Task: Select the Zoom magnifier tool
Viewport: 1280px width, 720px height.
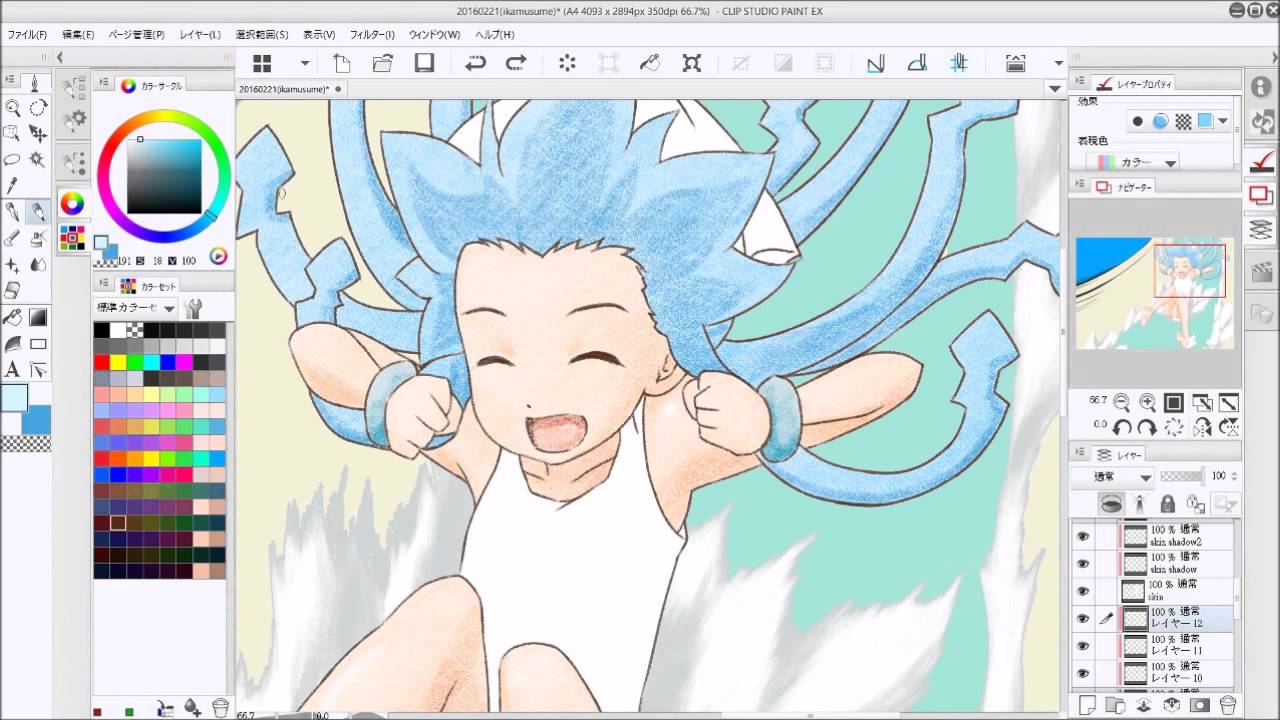Action: [x=13, y=108]
